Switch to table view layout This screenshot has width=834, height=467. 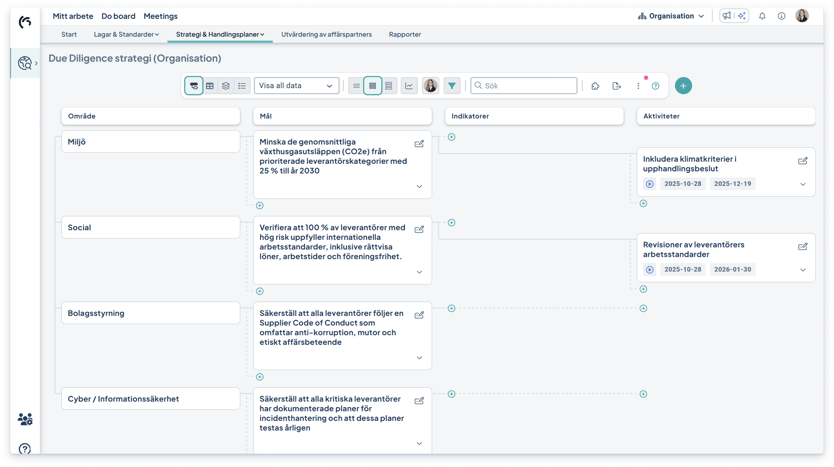tap(210, 86)
